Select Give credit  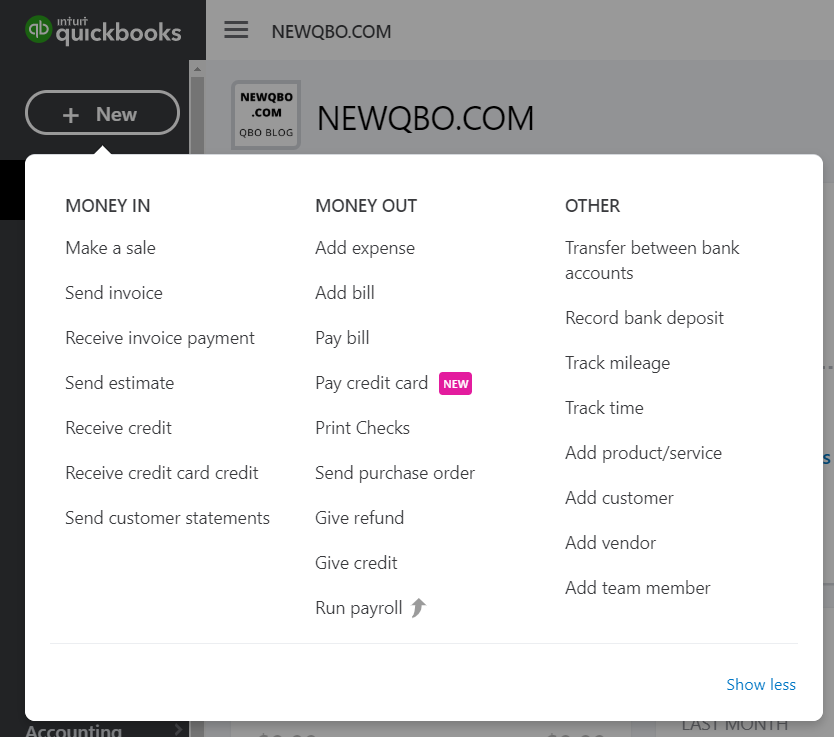click(356, 563)
